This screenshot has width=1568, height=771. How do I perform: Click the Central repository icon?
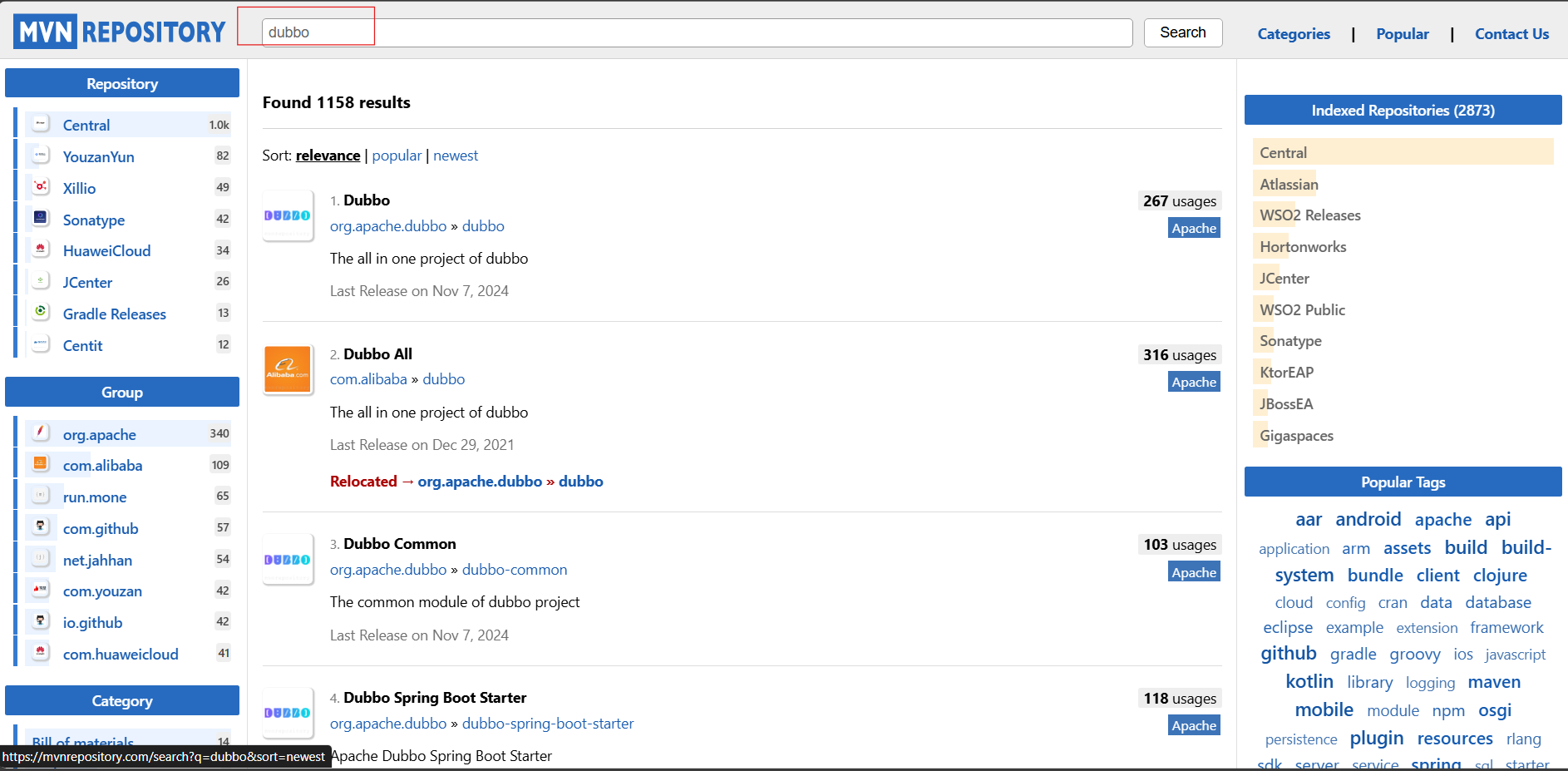click(41, 124)
